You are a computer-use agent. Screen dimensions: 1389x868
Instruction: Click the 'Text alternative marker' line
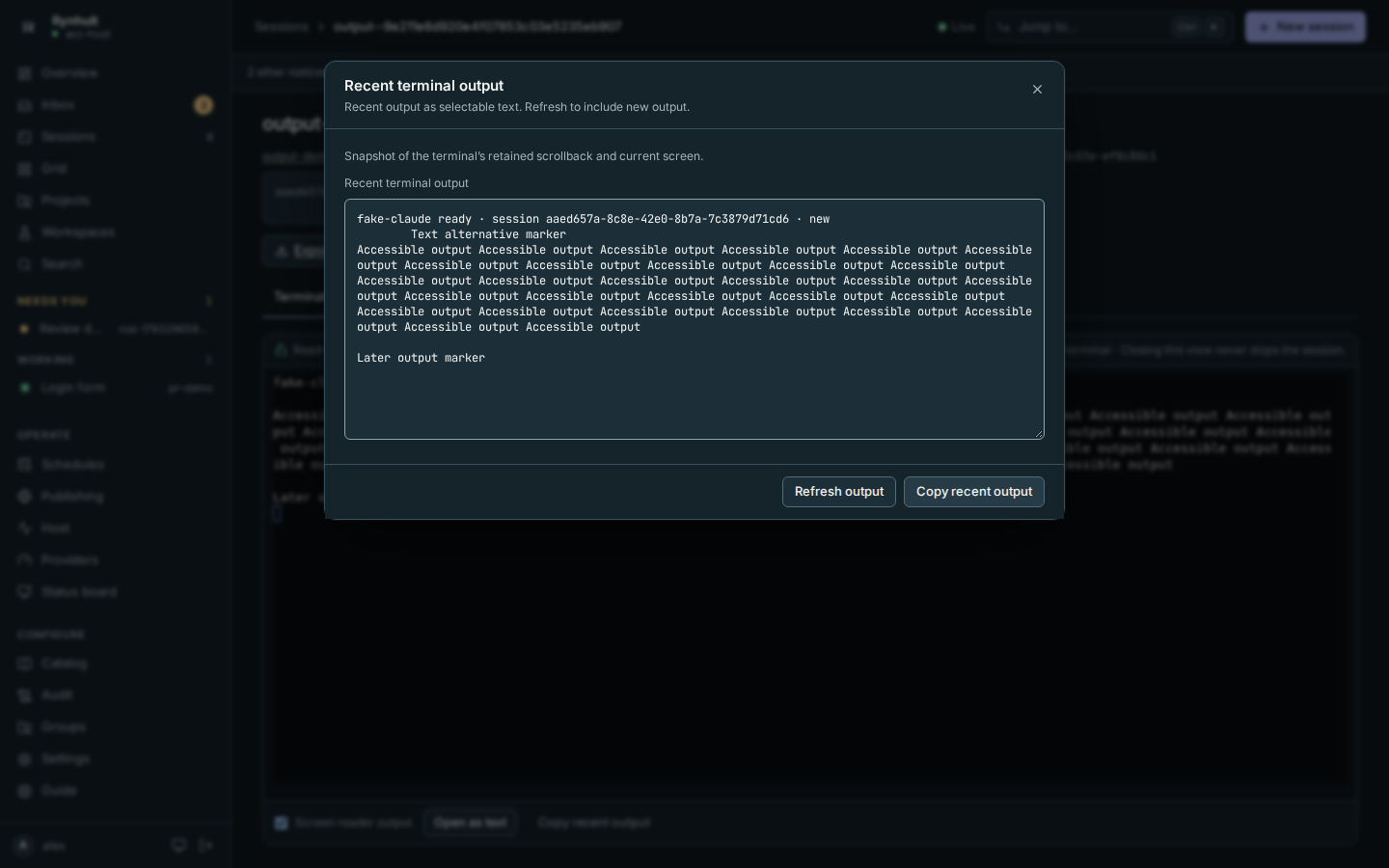[488, 234]
